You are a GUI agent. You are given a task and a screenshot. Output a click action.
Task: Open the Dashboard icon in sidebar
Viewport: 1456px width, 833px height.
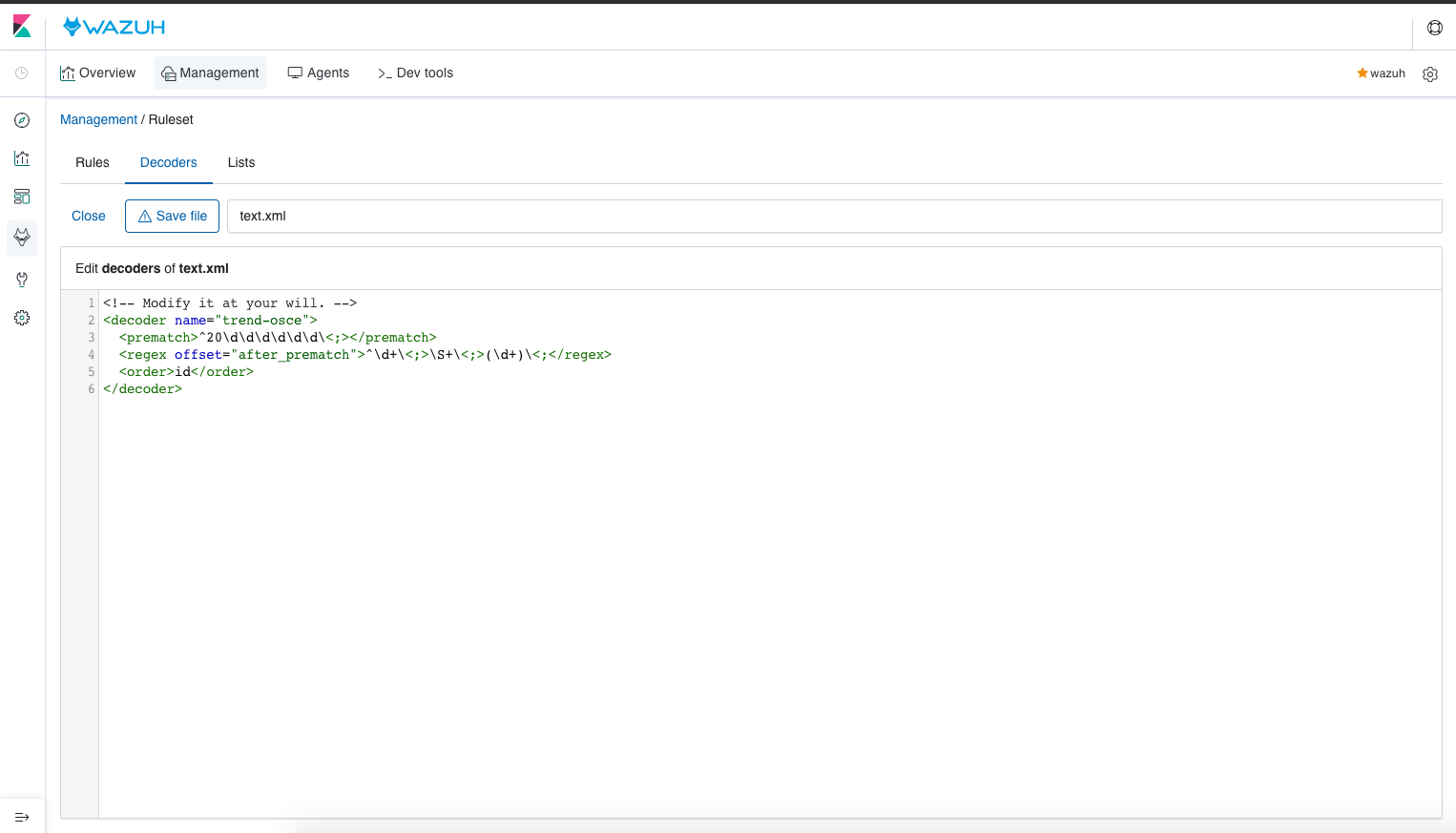(x=22, y=197)
